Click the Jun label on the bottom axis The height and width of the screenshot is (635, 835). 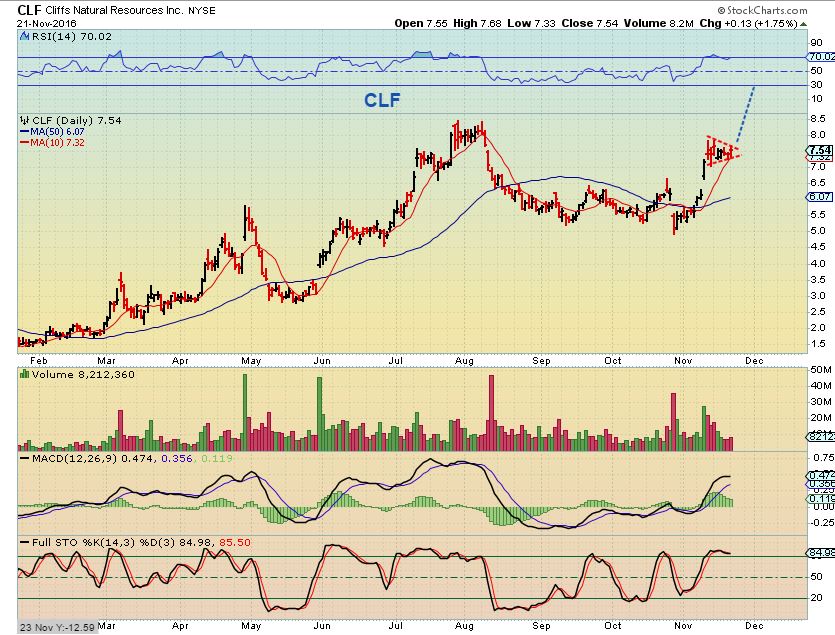pos(322,625)
